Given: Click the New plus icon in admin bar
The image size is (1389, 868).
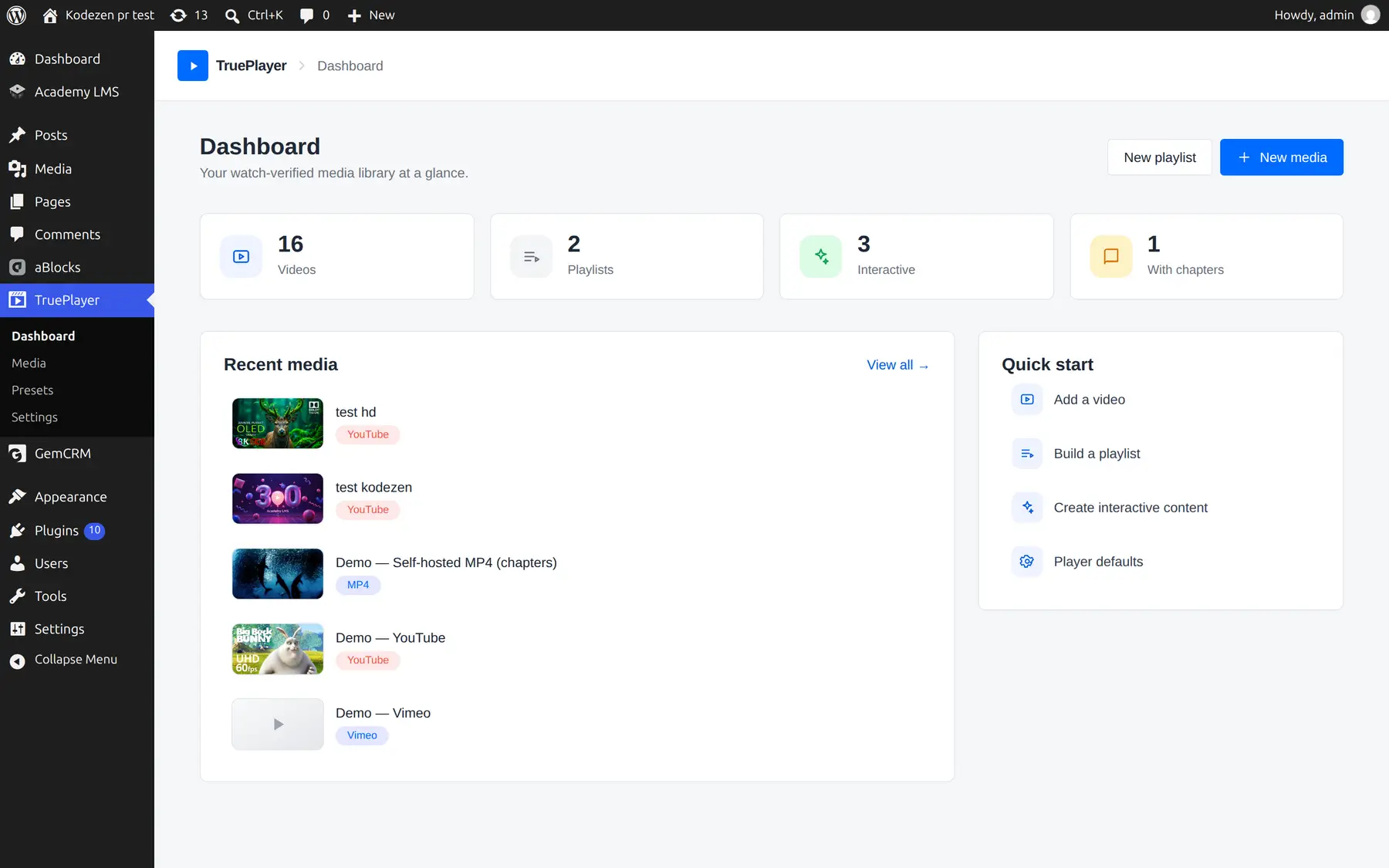Looking at the screenshot, I should click(354, 15).
